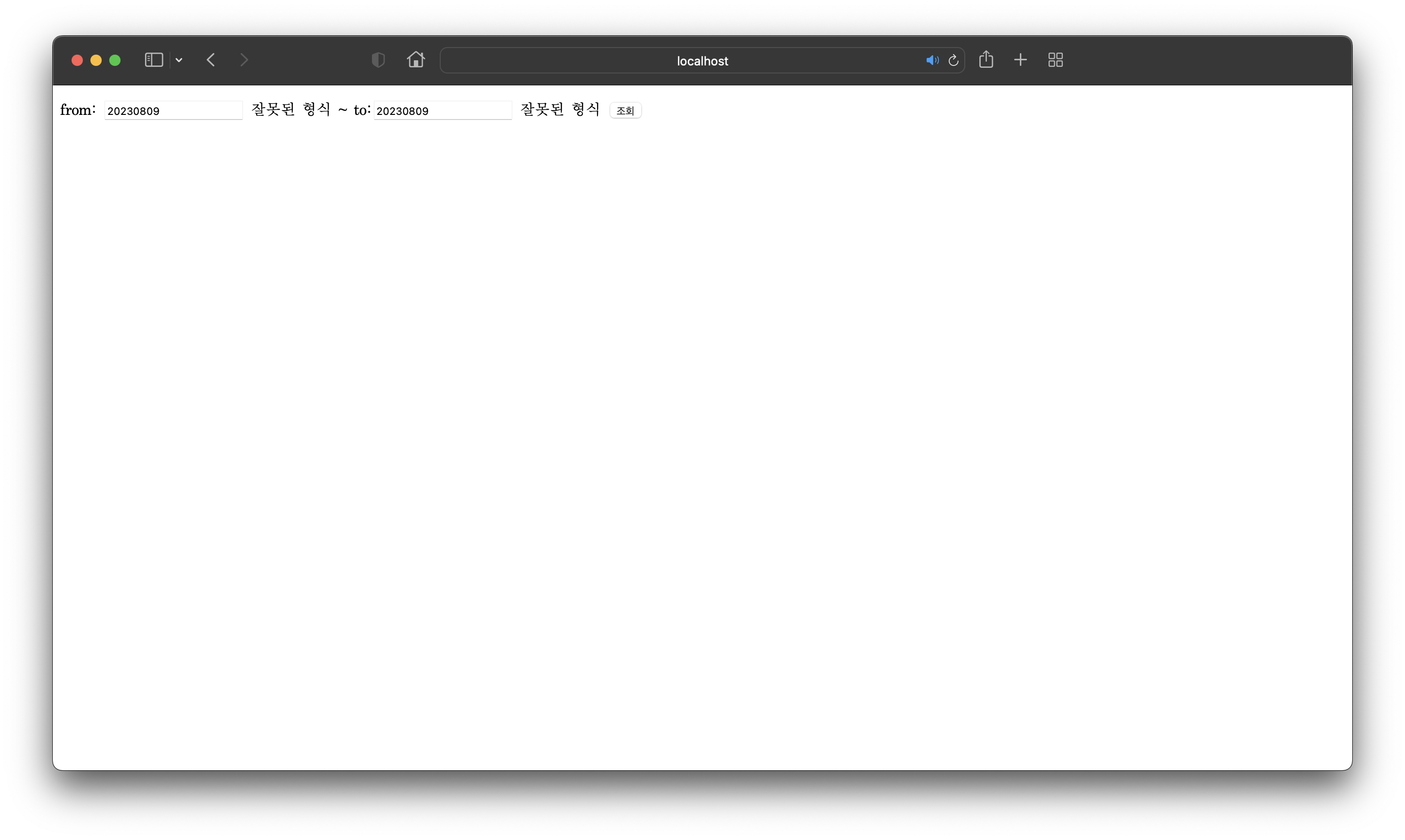This screenshot has width=1405, height=840.
Task: Show the tab overview grid
Action: coord(1055,60)
